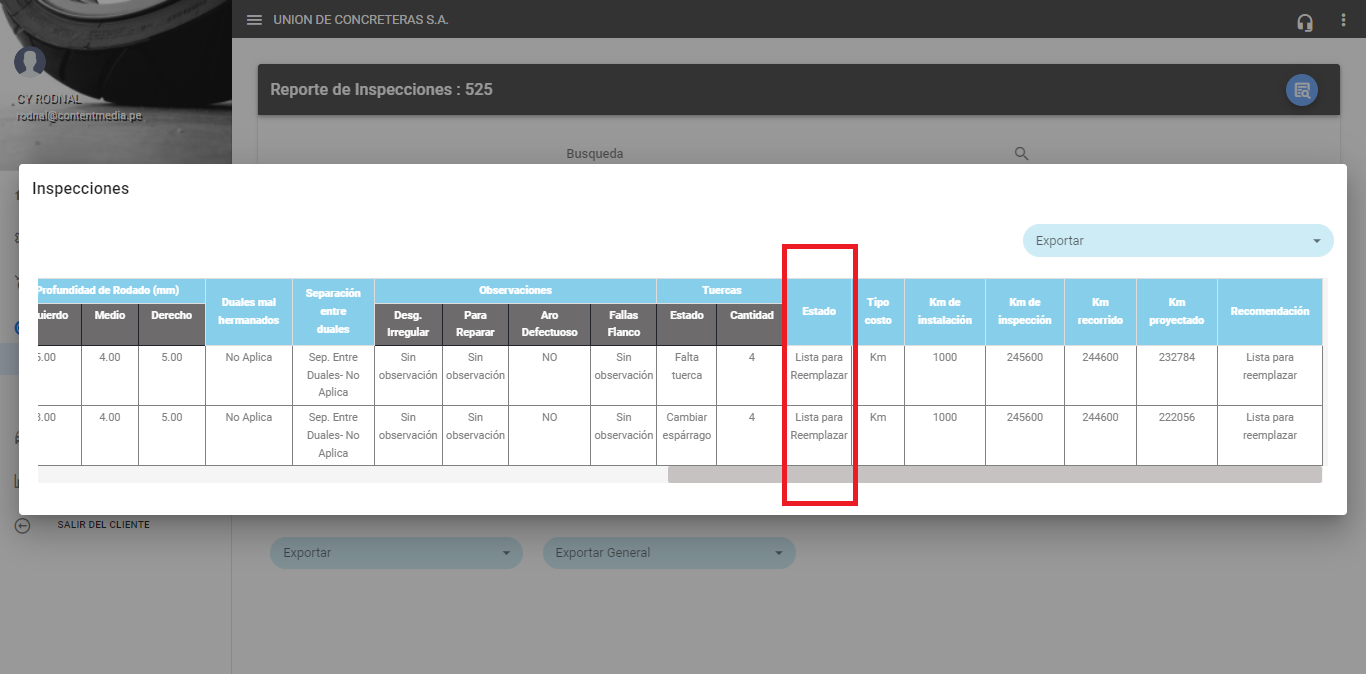Open the hamburger navigation menu
The width and height of the screenshot is (1366, 674).
click(254, 20)
